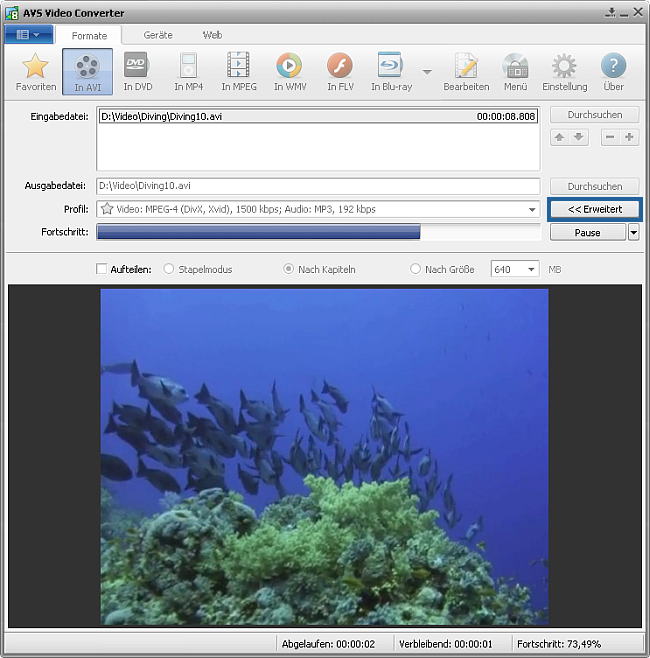Select the Nach Größe radio button

[x=416, y=269]
